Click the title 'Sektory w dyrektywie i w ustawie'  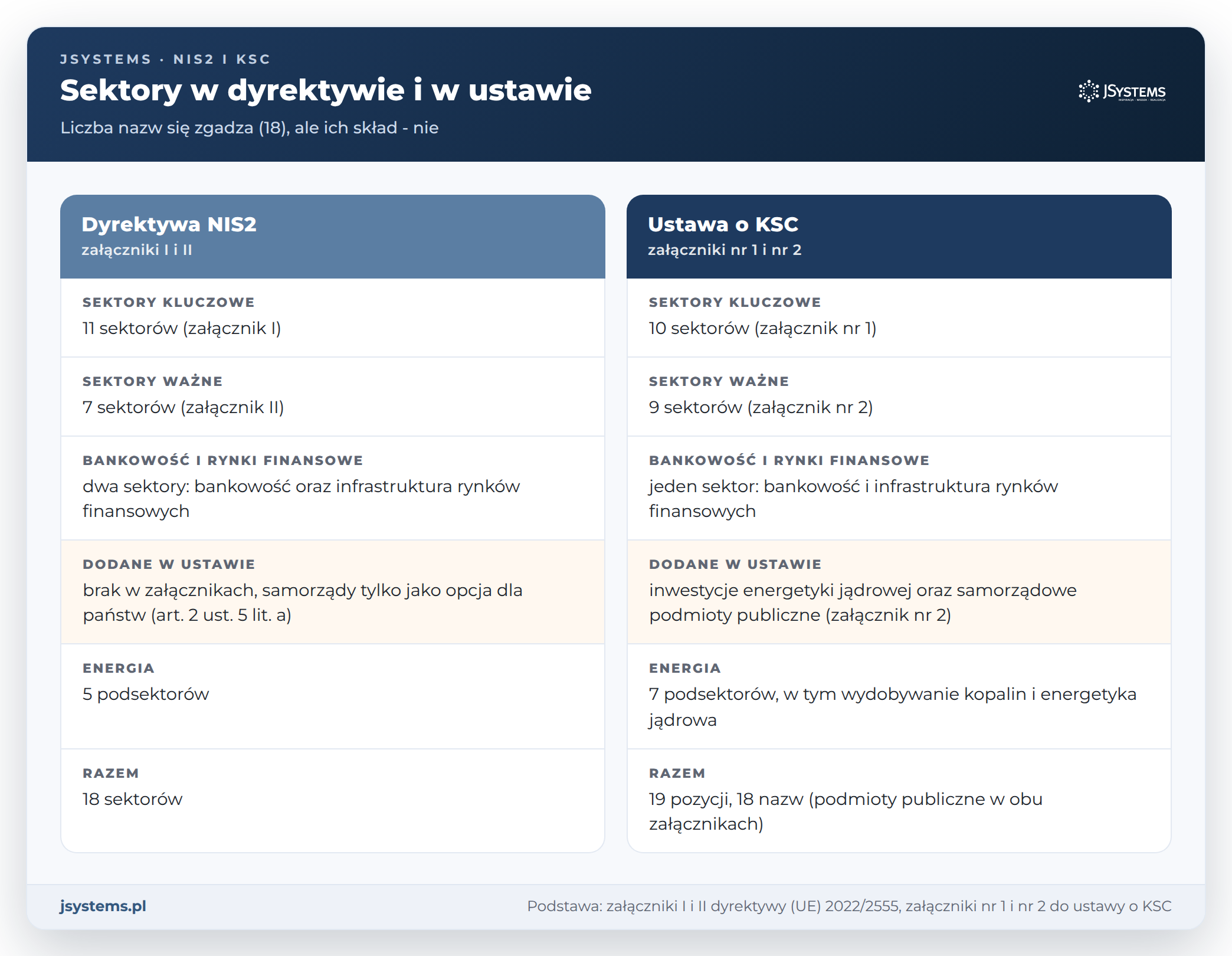pos(326,90)
